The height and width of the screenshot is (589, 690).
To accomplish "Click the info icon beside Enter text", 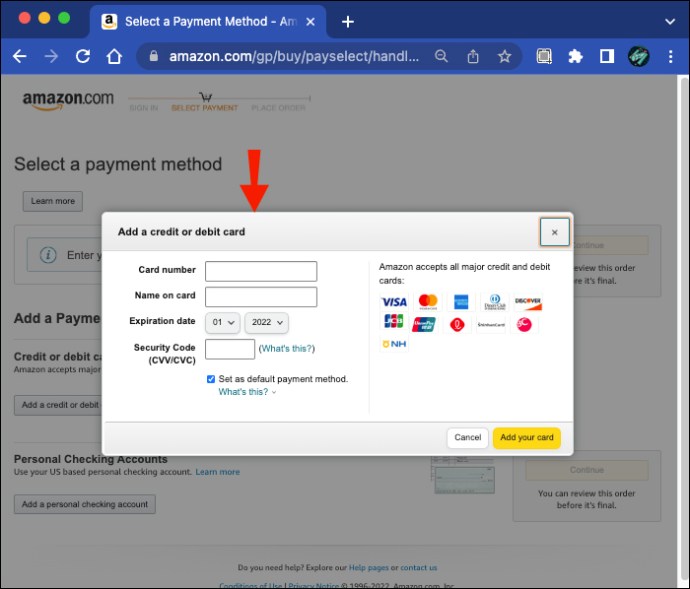I will [48, 255].
